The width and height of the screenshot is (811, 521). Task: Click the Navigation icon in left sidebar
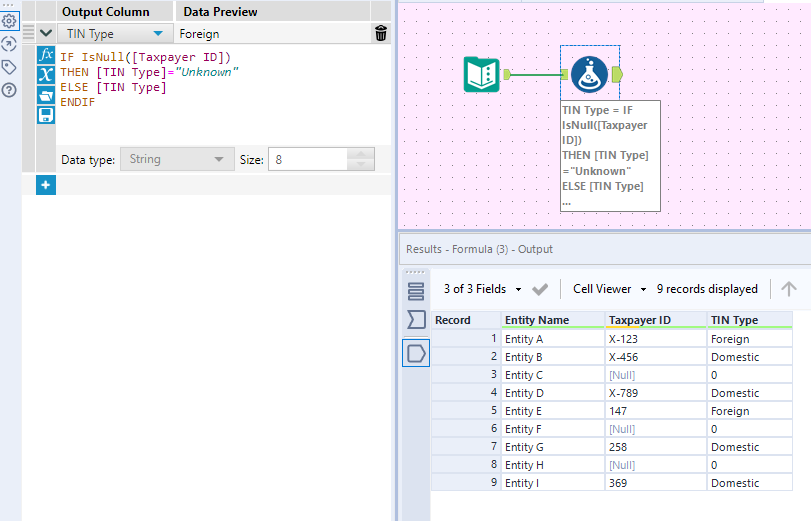9,44
